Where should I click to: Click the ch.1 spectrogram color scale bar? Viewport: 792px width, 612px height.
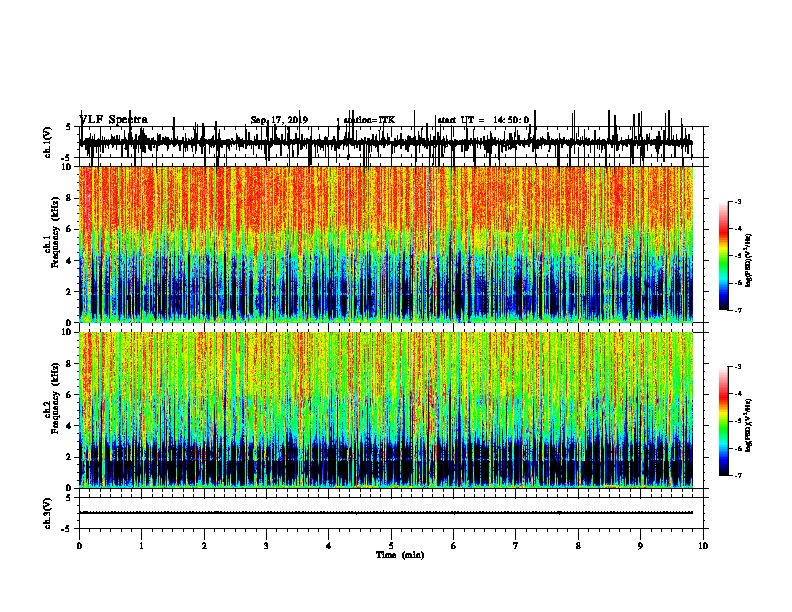click(724, 256)
